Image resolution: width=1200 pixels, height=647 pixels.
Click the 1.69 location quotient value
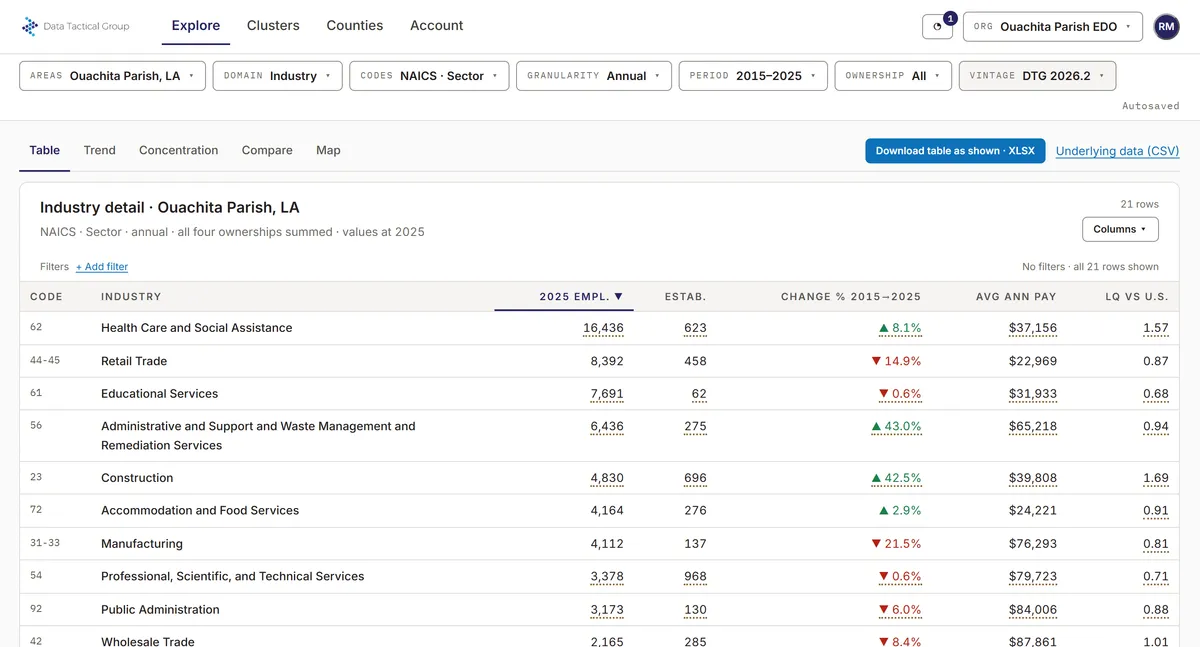(x=1156, y=478)
